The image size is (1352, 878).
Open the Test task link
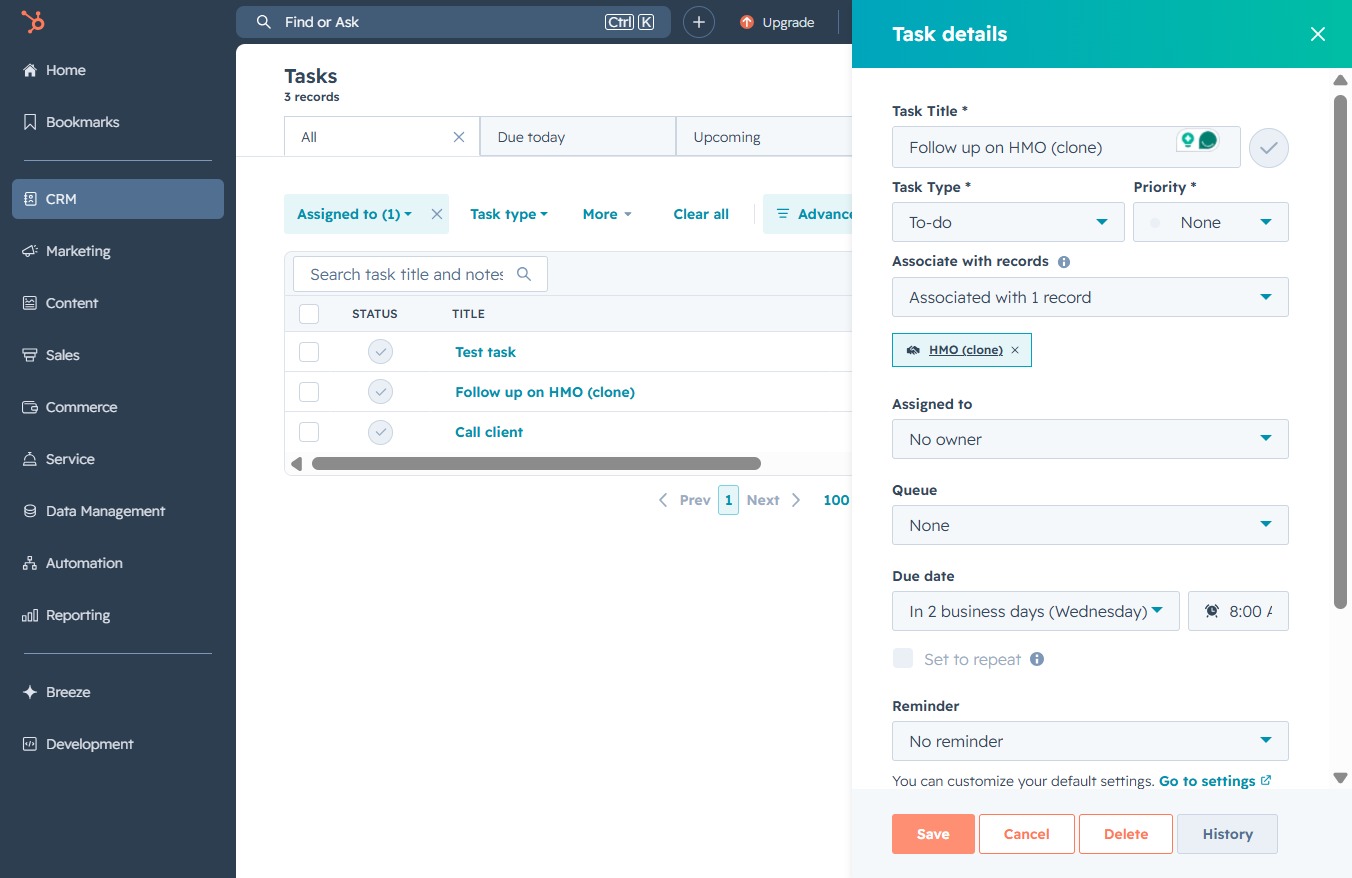(485, 352)
